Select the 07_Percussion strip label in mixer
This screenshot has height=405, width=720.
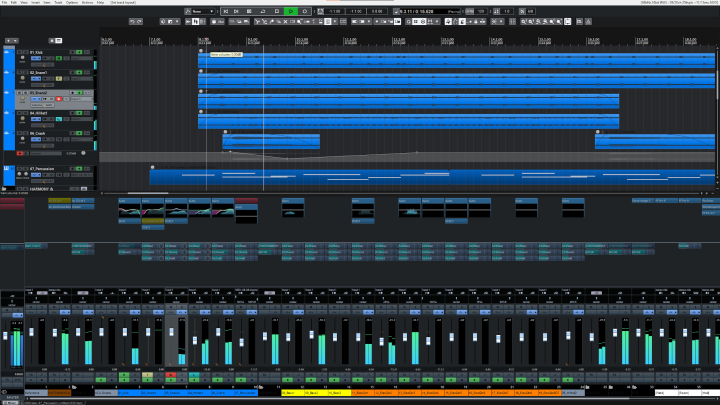click(x=246, y=393)
